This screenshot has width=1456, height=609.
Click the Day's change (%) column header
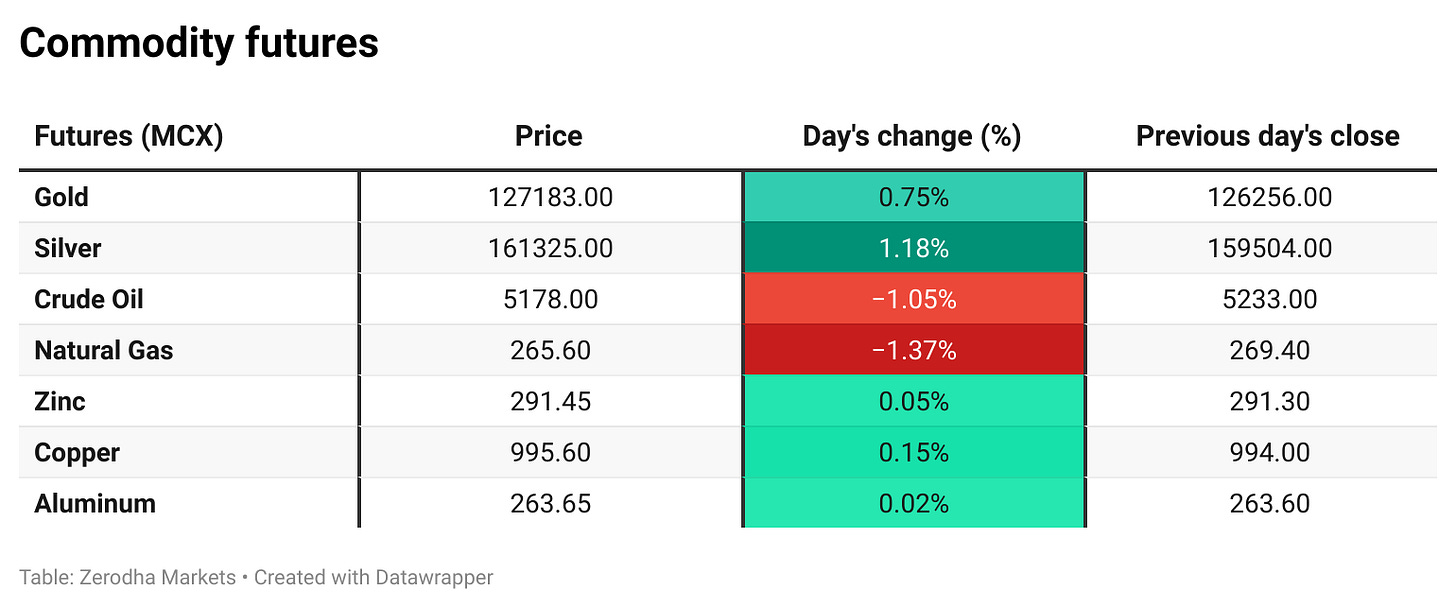pos(911,136)
